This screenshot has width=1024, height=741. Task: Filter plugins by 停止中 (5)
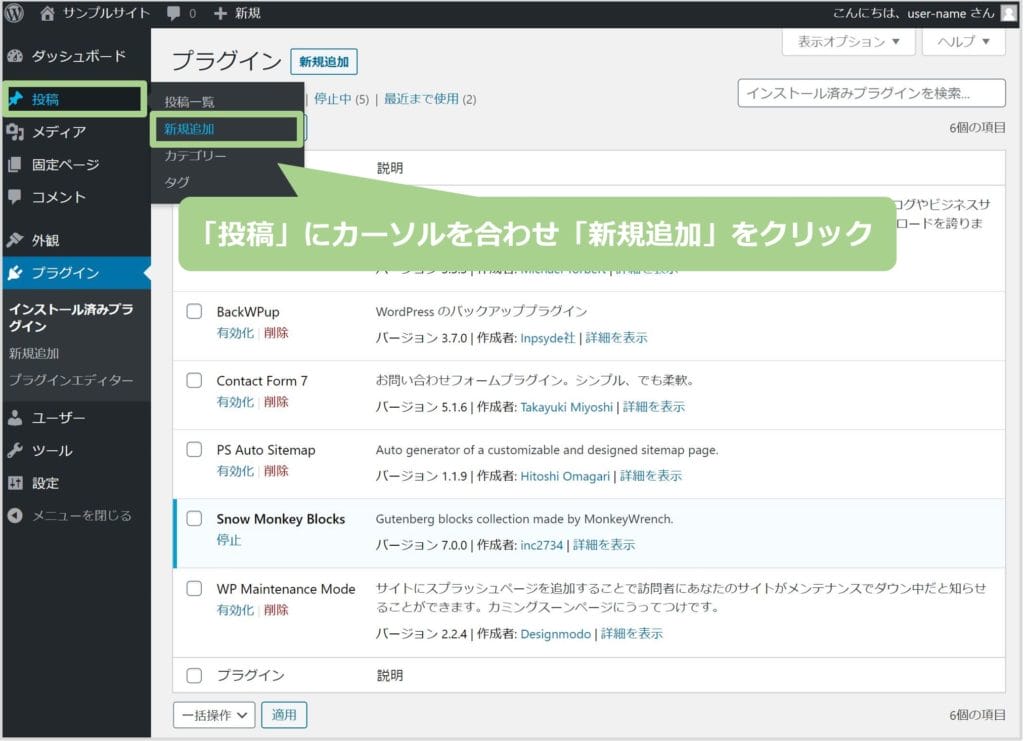coord(342,99)
